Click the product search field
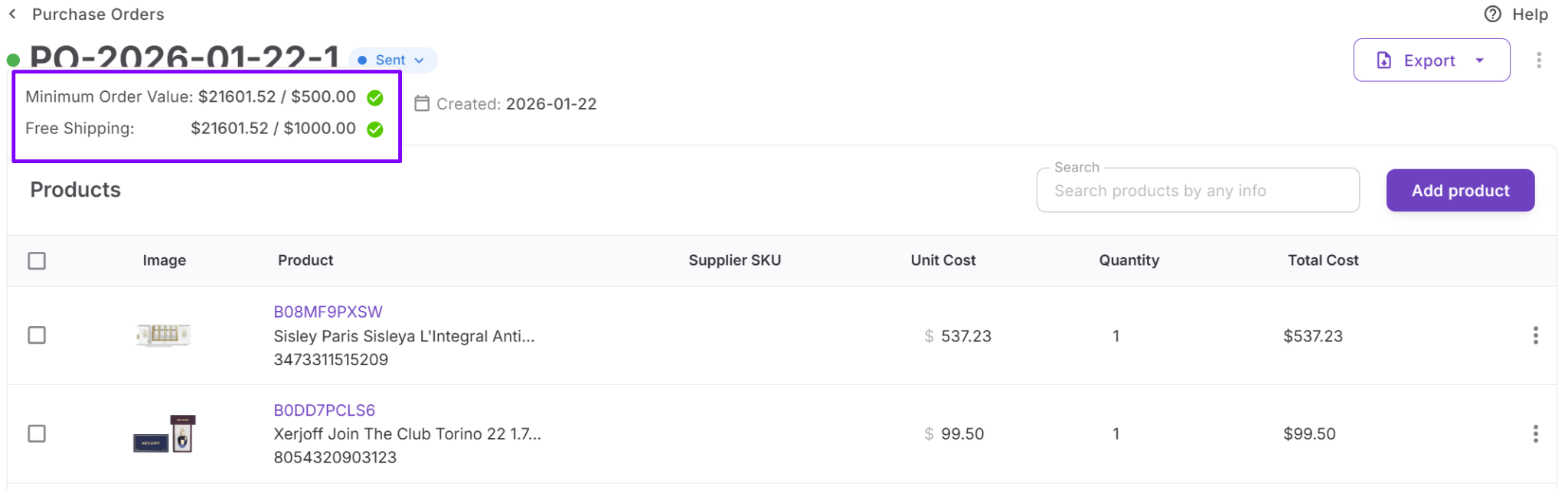 coord(1197,190)
